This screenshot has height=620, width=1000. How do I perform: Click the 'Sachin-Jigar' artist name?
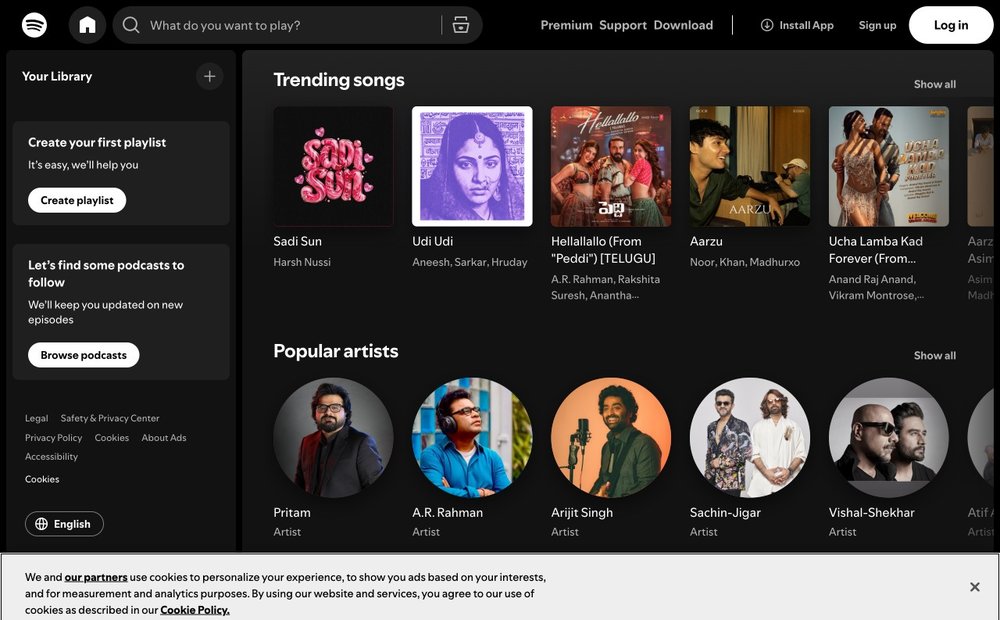725,513
